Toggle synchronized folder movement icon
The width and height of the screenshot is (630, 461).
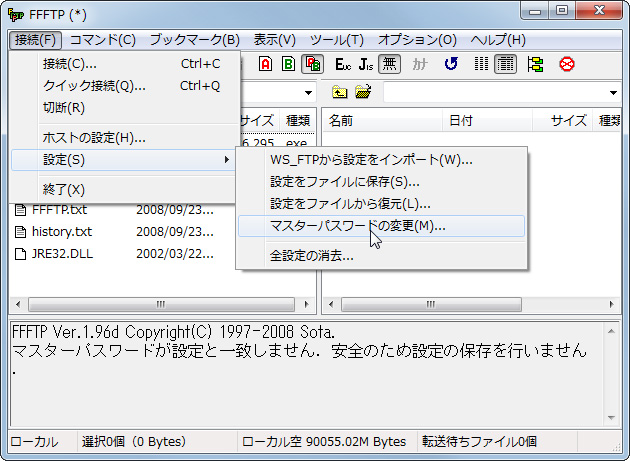pyautogui.click(x=535, y=64)
